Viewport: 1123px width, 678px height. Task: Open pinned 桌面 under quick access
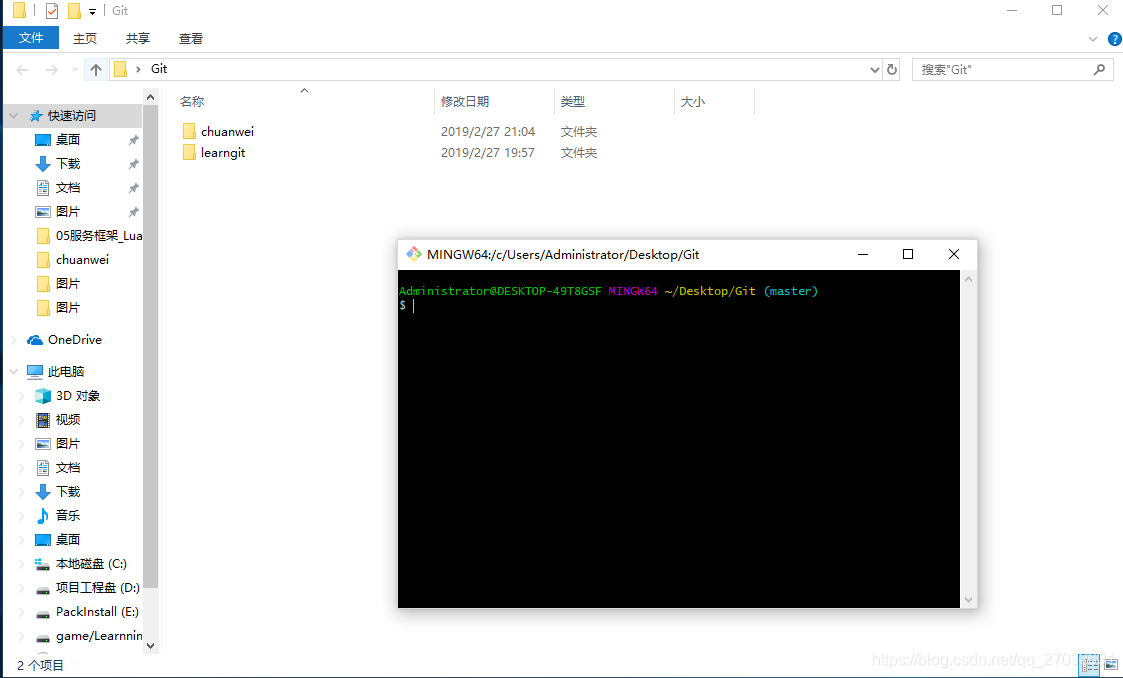[x=68, y=140]
